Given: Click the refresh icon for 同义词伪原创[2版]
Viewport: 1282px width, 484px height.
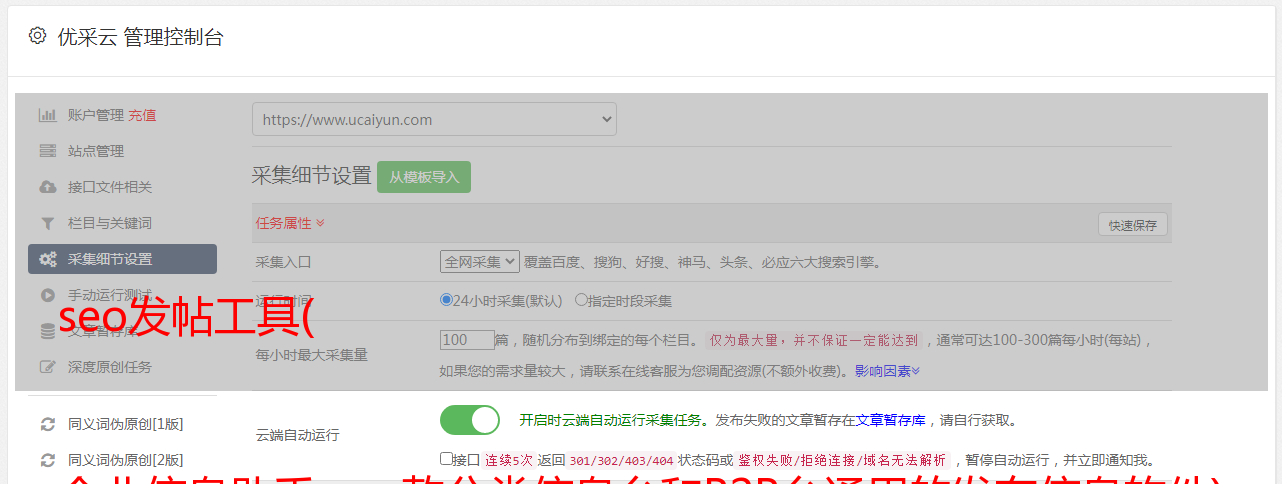Looking at the screenshot, I should 47,460.
